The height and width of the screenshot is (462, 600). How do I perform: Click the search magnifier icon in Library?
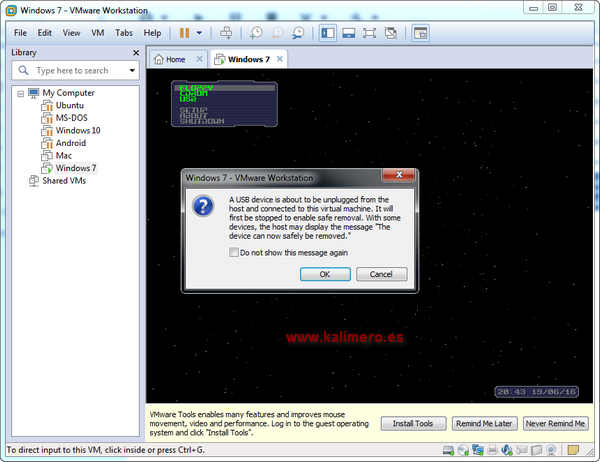point(24,70)
